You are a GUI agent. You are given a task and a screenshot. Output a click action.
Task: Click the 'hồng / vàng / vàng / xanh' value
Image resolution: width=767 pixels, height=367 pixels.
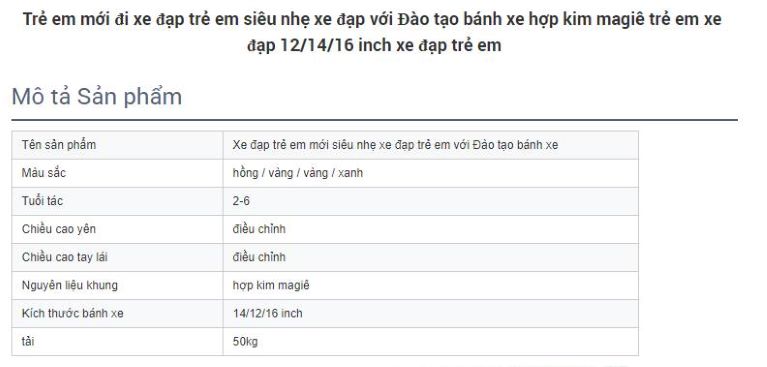click(x=297, y=173)
